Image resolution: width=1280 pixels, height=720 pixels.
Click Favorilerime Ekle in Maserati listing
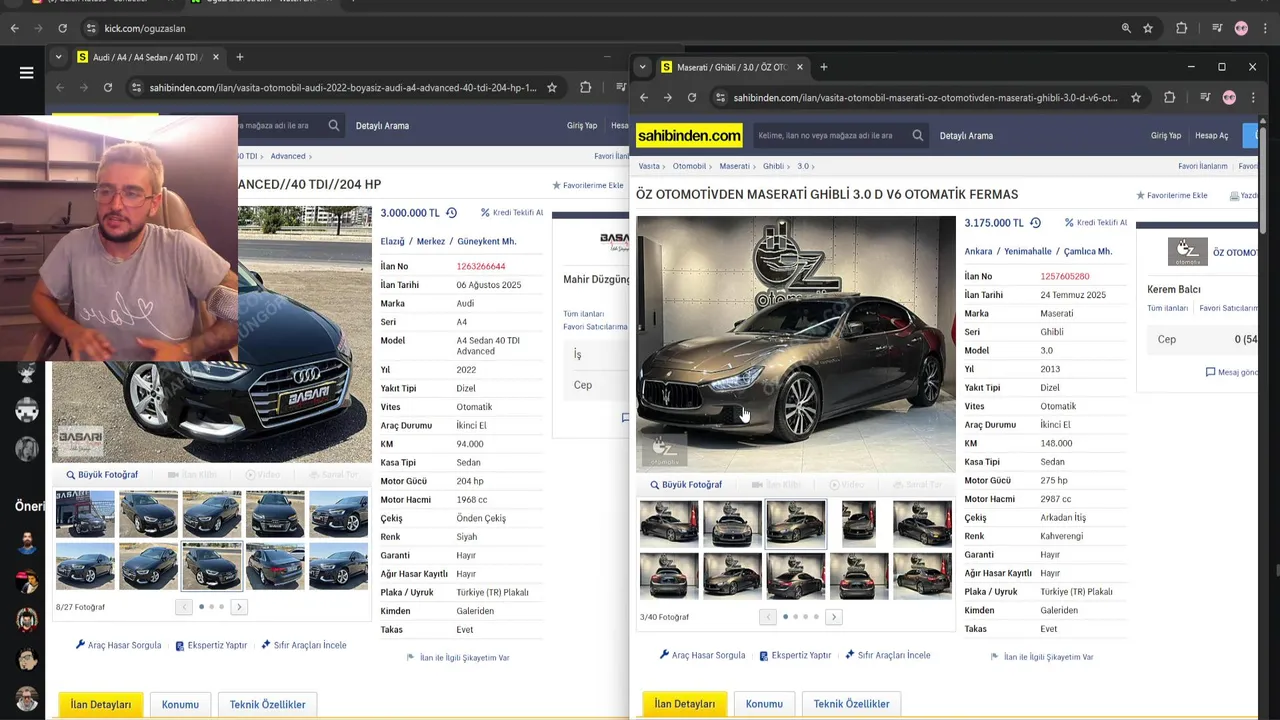point(1171,195)
